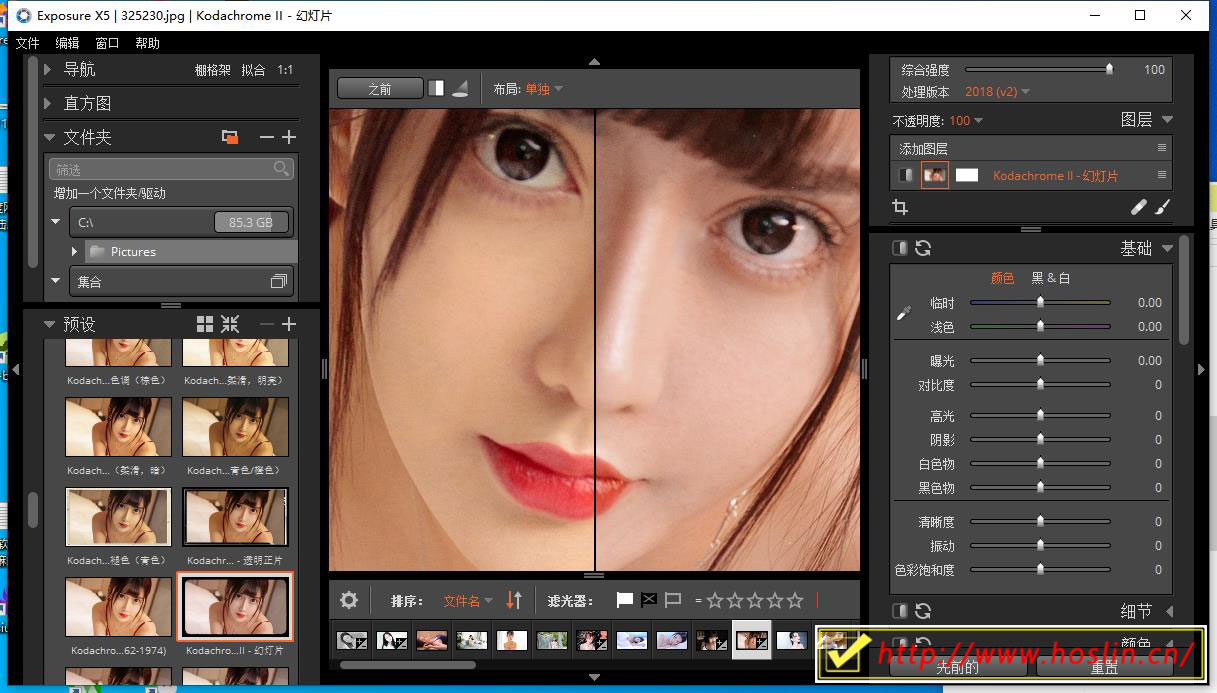This screenshot has width=1217, height=693.
Task: Select the spot heal bandage tool
Action: click(1139, 207)
